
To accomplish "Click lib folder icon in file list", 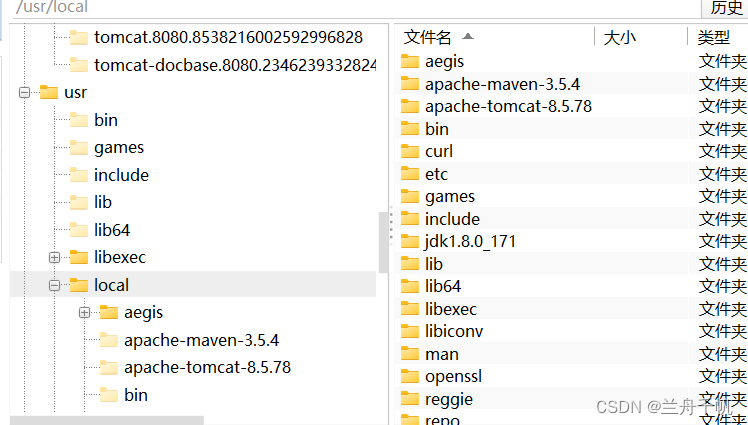I will click(410, 264).
